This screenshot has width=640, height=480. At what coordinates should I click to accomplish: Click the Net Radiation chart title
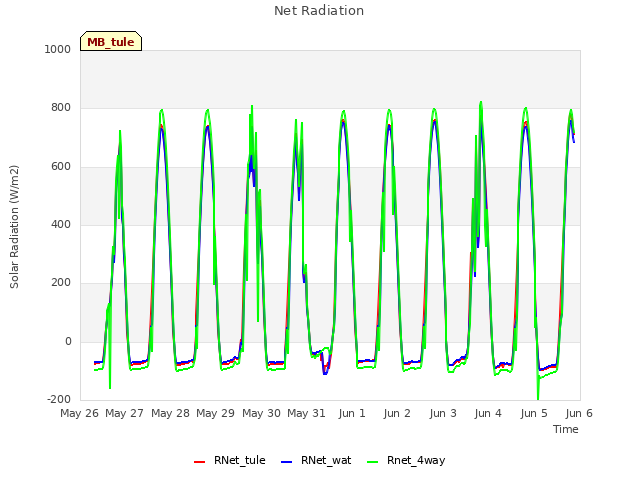pos(319,11)
